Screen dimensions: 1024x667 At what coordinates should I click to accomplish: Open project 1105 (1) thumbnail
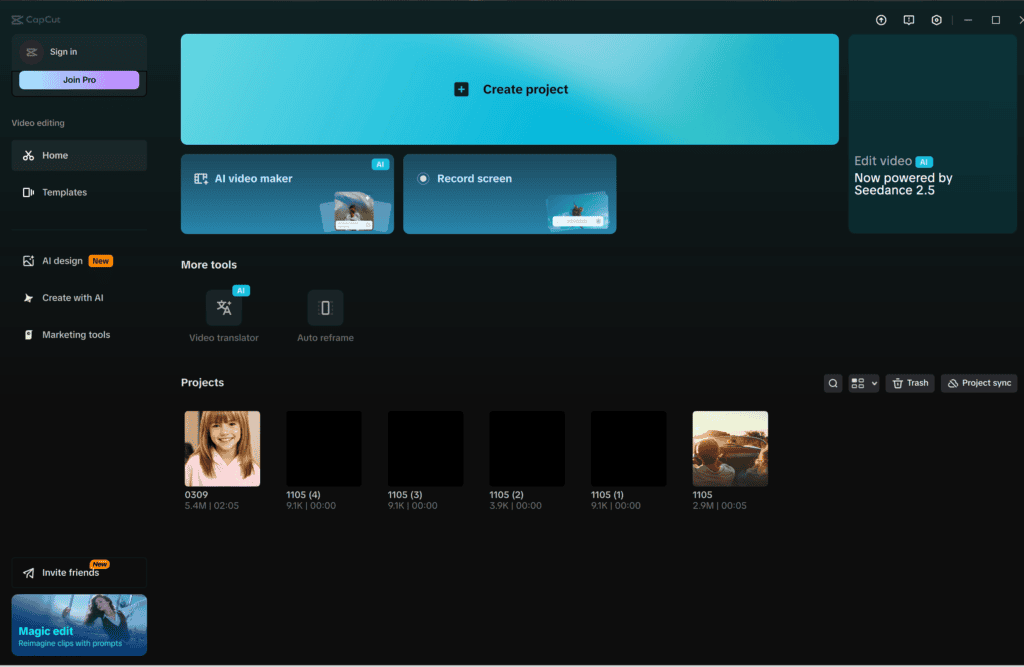629,449
